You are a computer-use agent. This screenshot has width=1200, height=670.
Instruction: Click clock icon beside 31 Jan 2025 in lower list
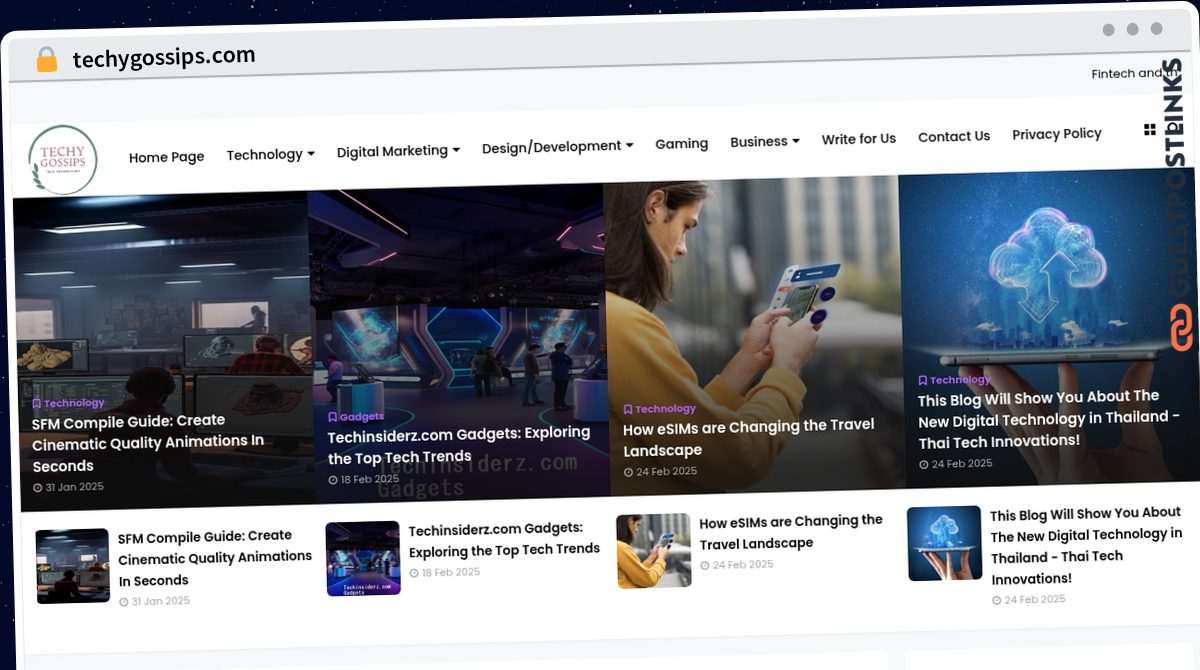pos(124,602)
